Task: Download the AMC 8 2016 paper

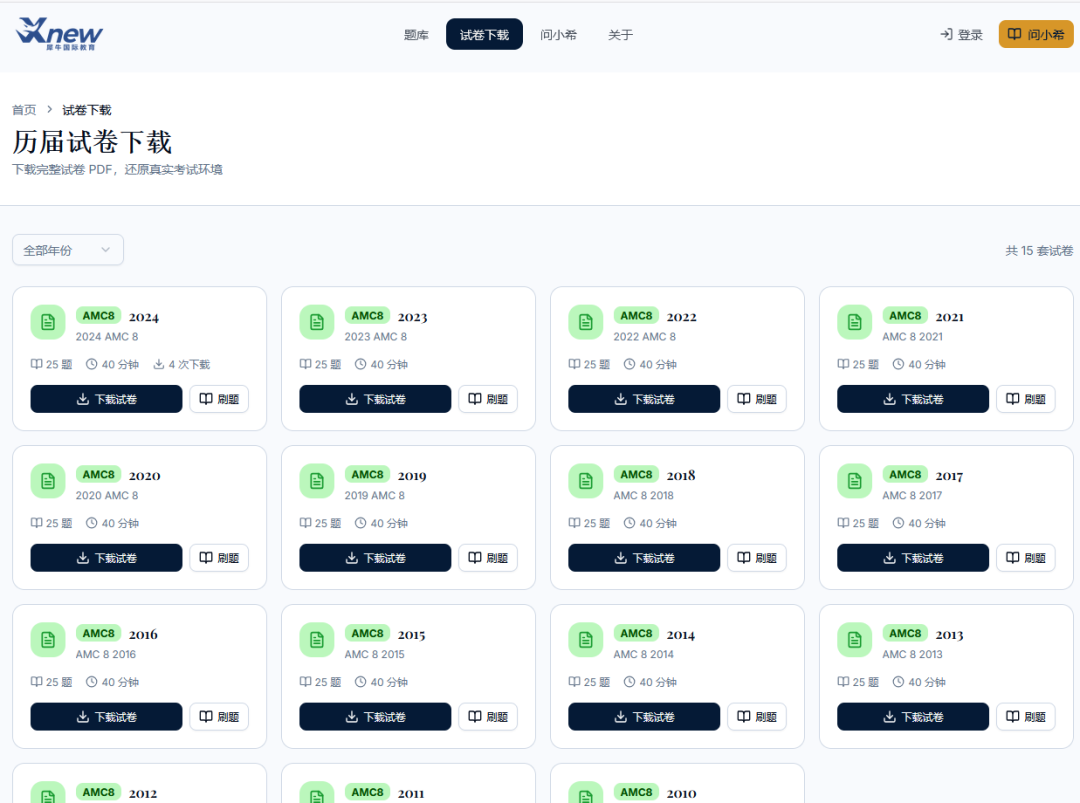Action: coord(106,716)
